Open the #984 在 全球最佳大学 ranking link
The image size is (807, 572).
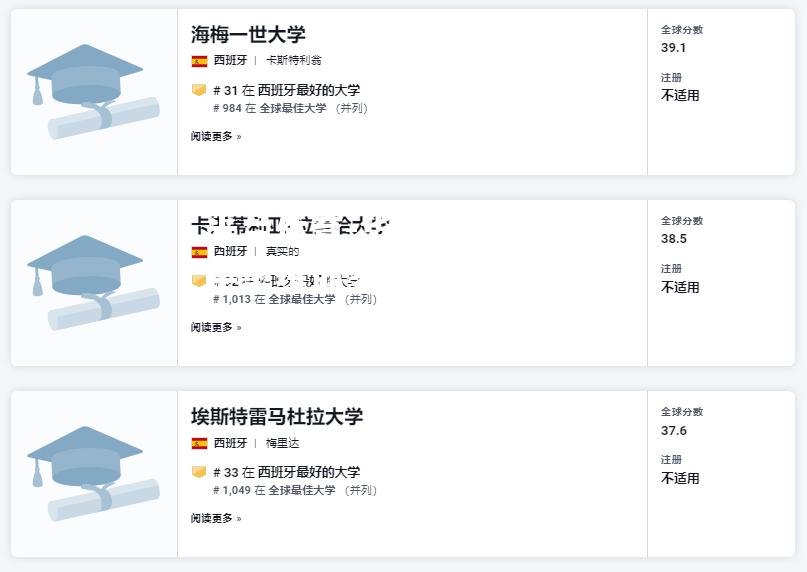click(290, 108)
